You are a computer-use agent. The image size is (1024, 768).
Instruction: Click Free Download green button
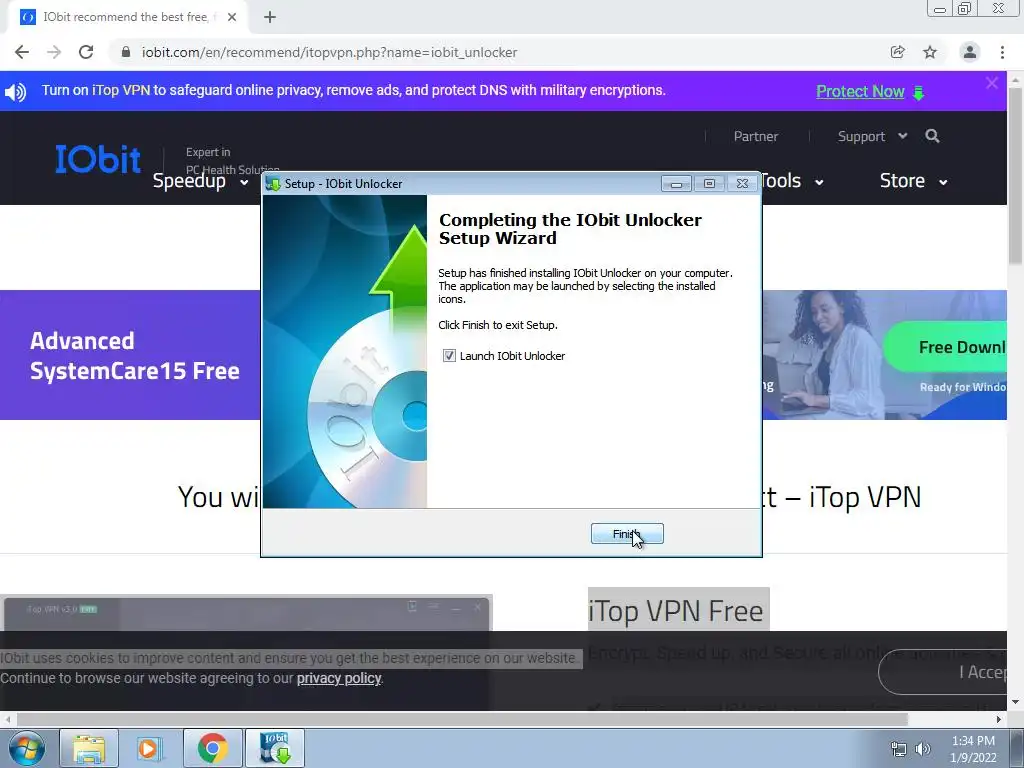(945, 347)
